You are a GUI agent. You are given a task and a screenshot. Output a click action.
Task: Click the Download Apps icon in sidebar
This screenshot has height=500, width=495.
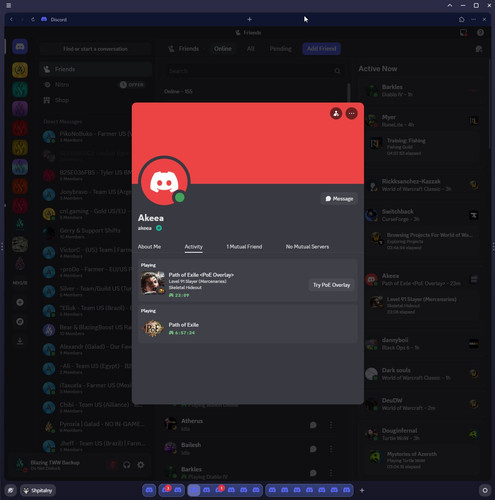click(x=20, y=341)
